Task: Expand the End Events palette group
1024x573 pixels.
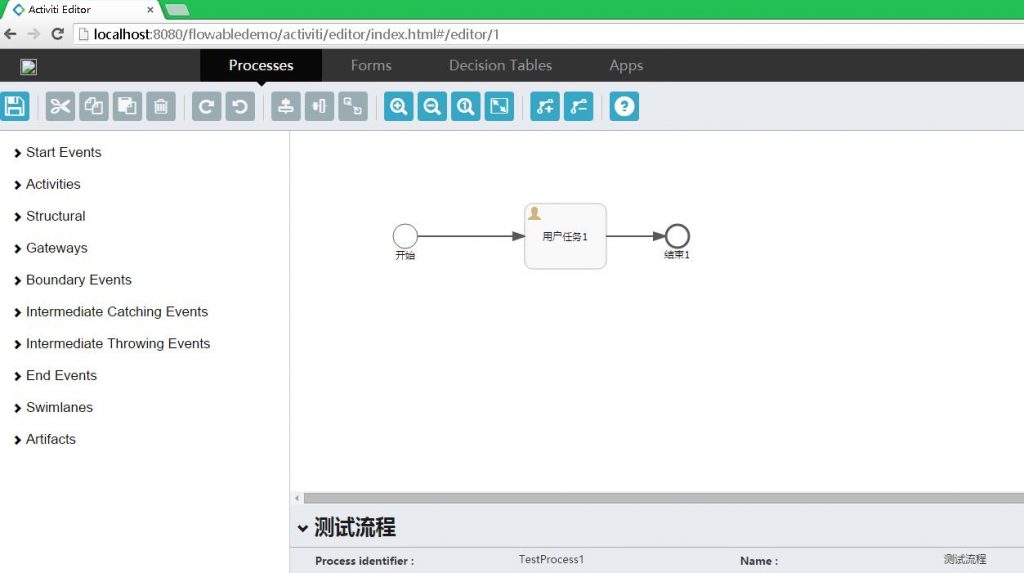Action: click(x=56, y=376)
